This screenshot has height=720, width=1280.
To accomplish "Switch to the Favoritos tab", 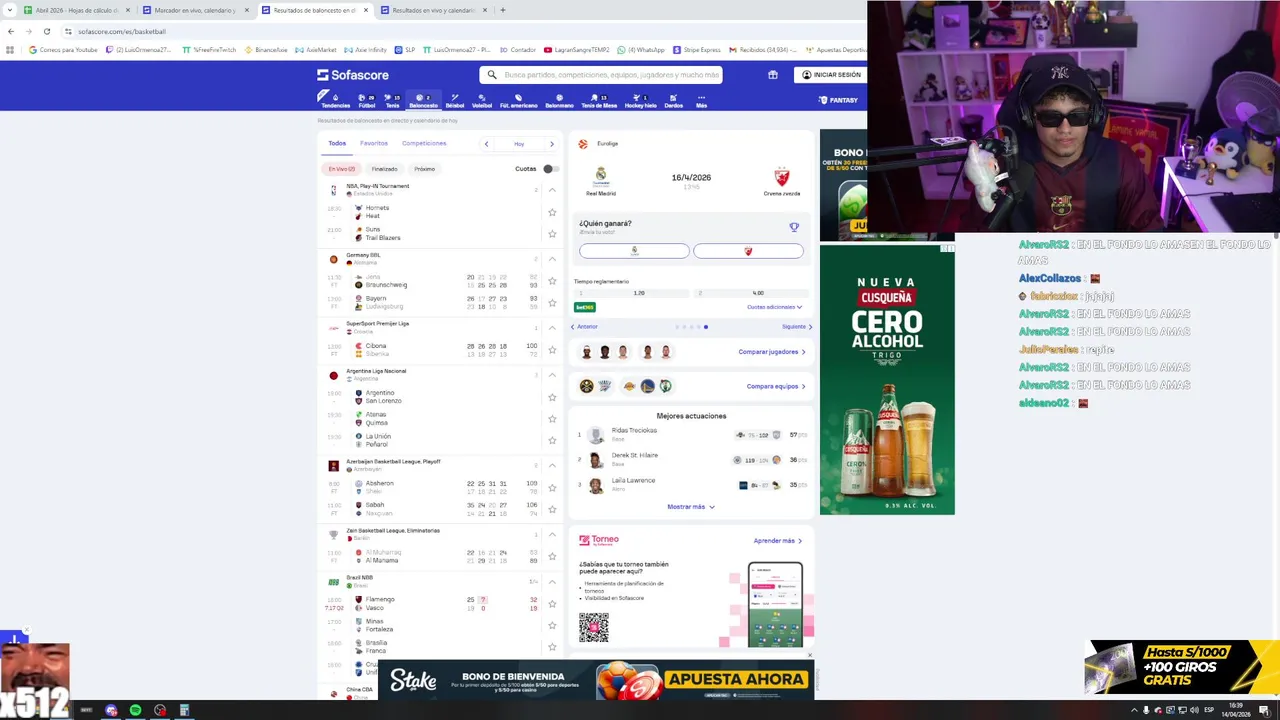I will click(x=374, y=143).
